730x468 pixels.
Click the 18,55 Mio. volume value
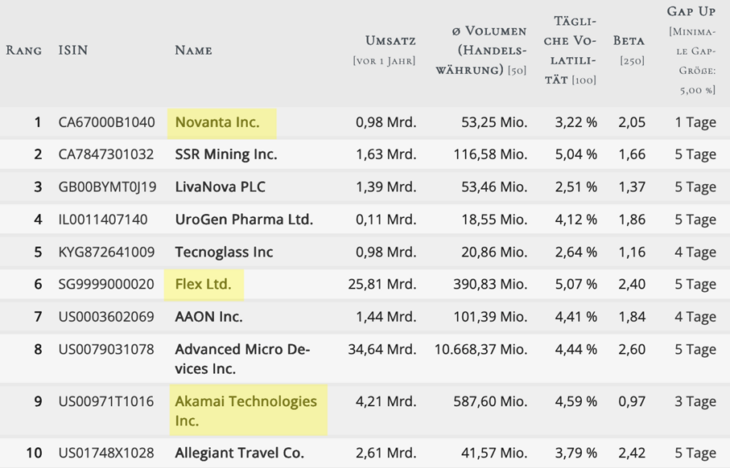tap(494, 219)
